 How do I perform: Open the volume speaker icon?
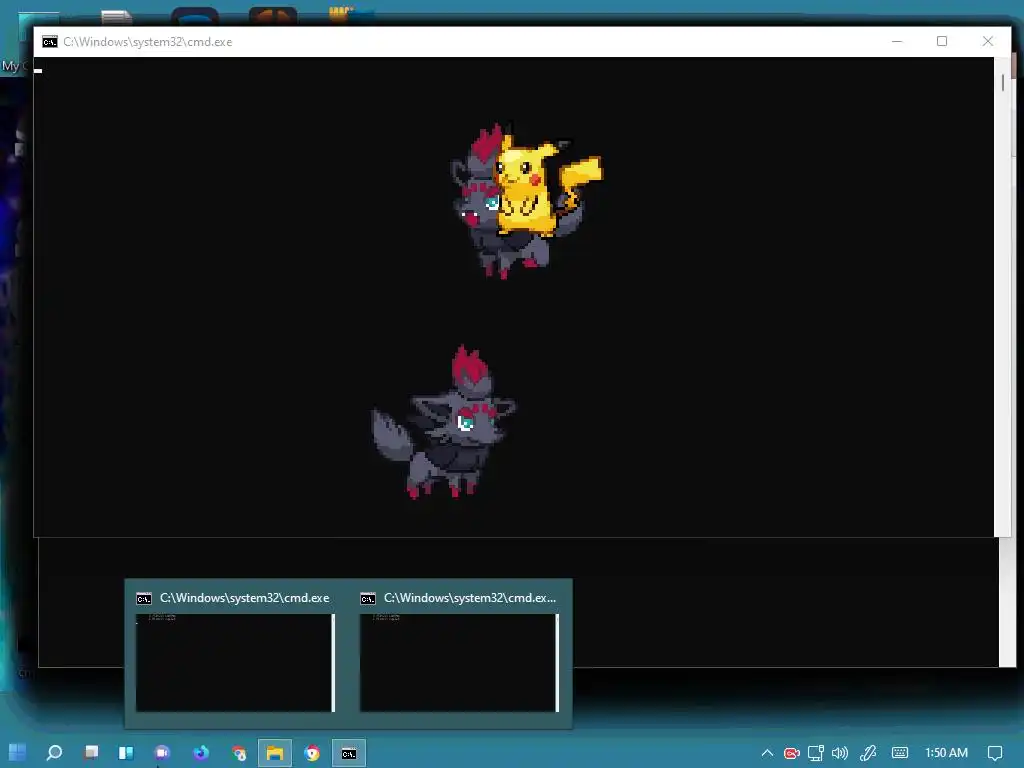[x=840, y=753]
